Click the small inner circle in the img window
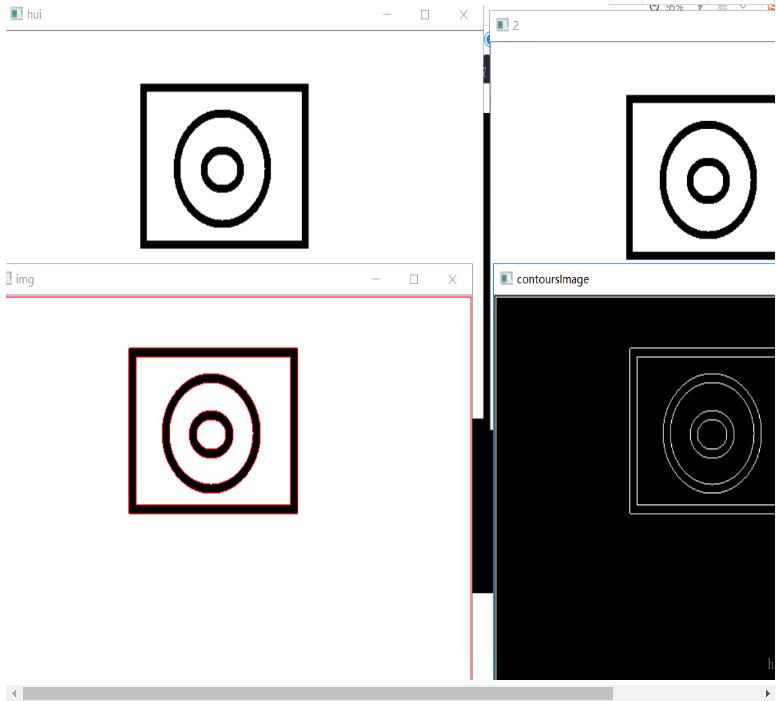The width and height of the screenshot is (776, 701). click(x=211, y=434)
